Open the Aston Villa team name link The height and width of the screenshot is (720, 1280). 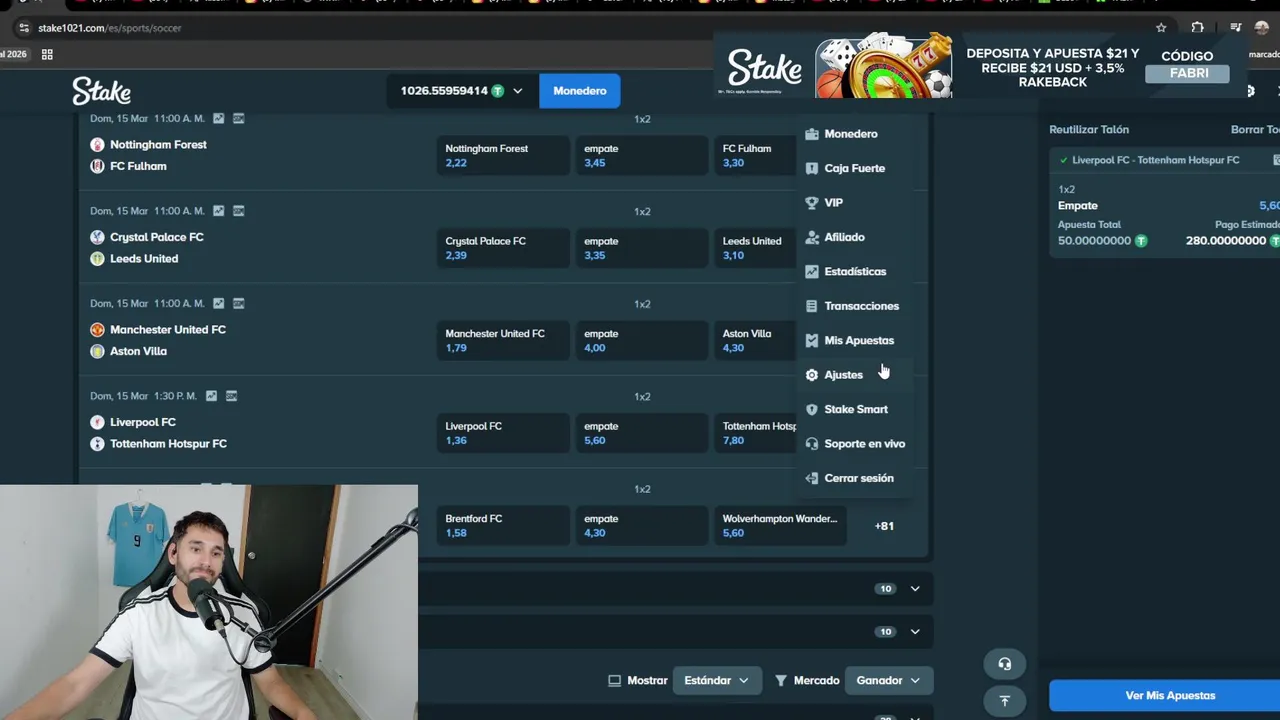(x=138, y=351)
